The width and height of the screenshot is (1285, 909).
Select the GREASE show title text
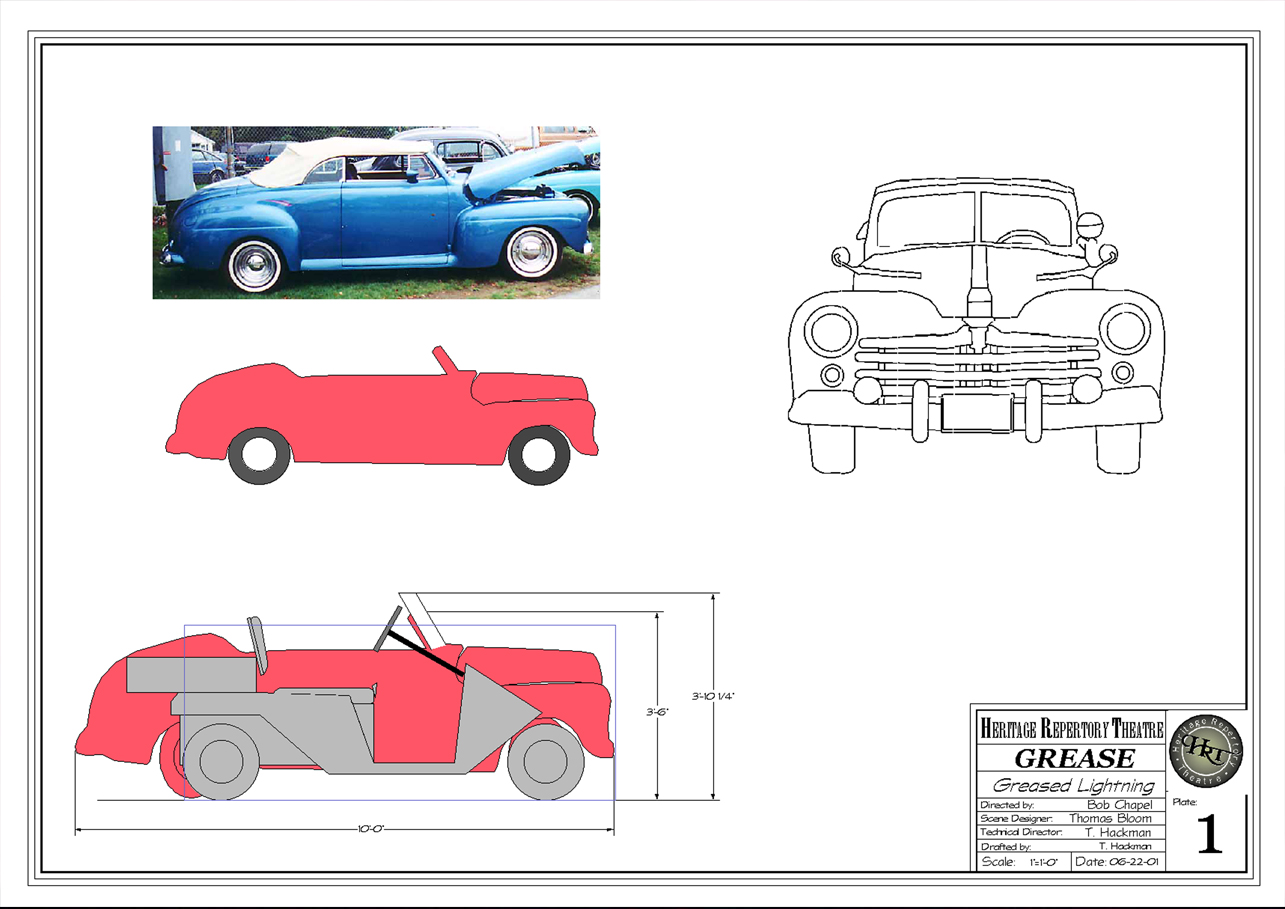(1074, 758)
